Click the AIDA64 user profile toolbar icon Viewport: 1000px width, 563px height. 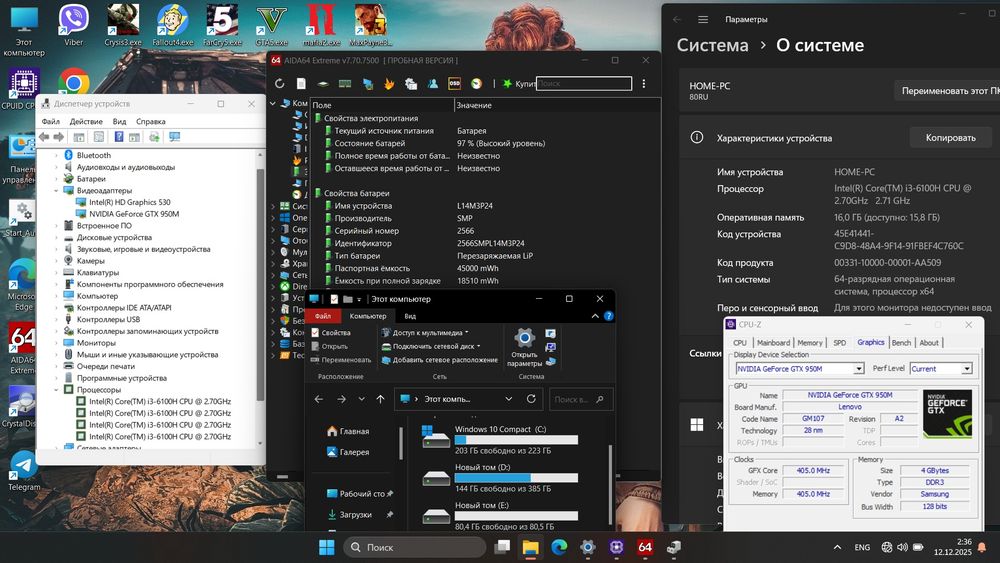[432, 84]
